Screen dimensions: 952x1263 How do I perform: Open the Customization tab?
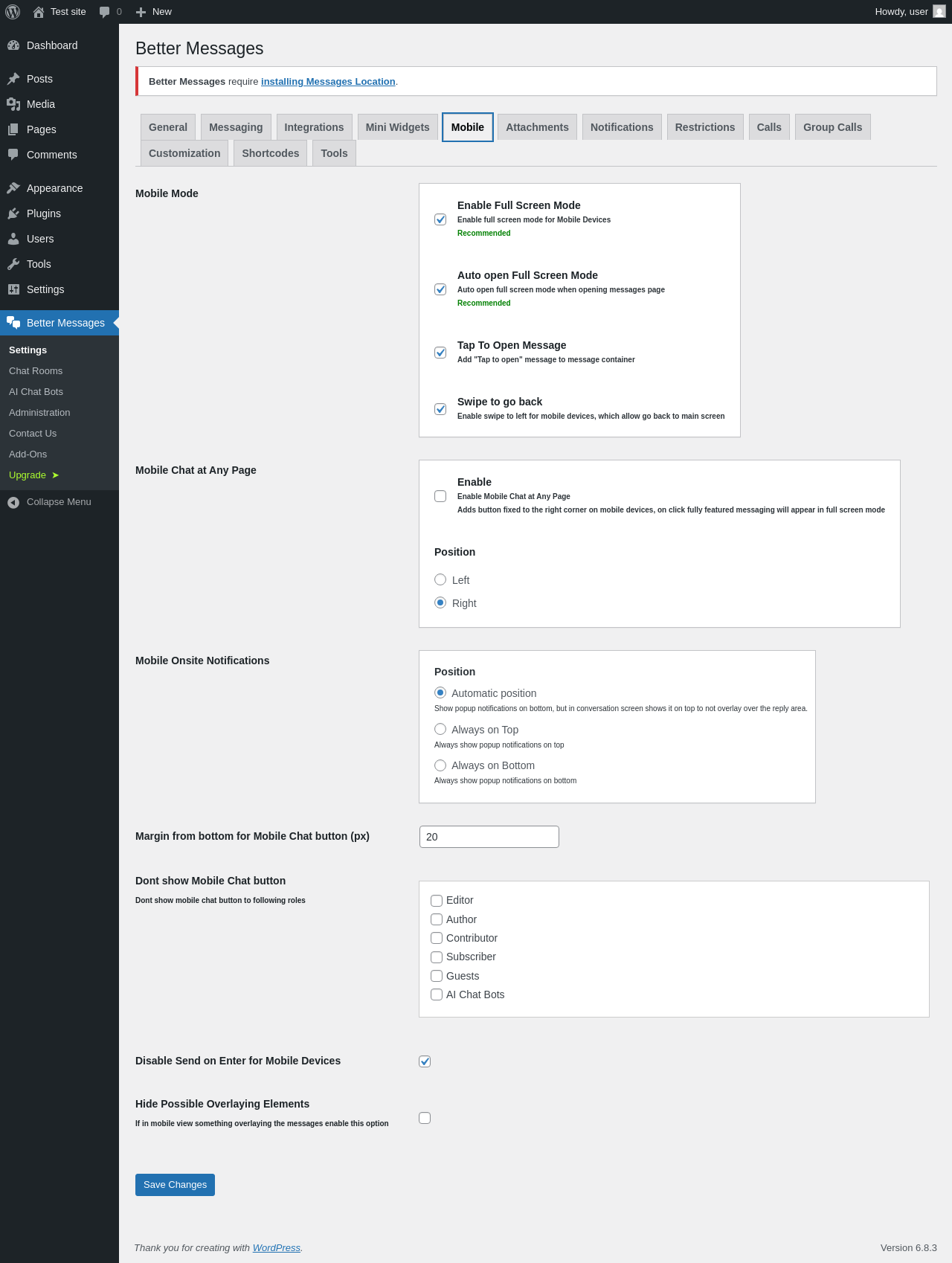(x=184, y=153)
